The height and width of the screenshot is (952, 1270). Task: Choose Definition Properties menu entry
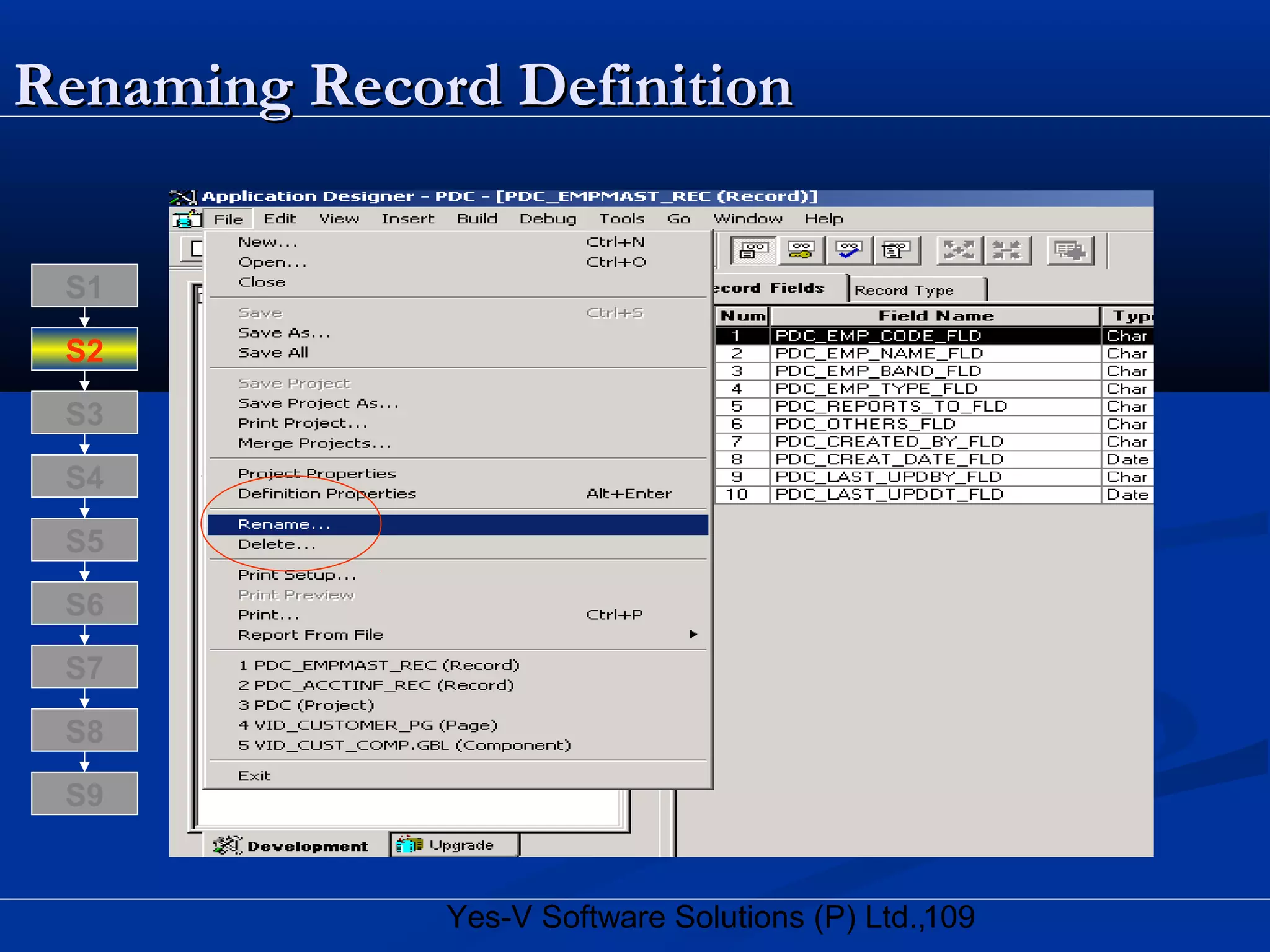click(x=458, y=493)
